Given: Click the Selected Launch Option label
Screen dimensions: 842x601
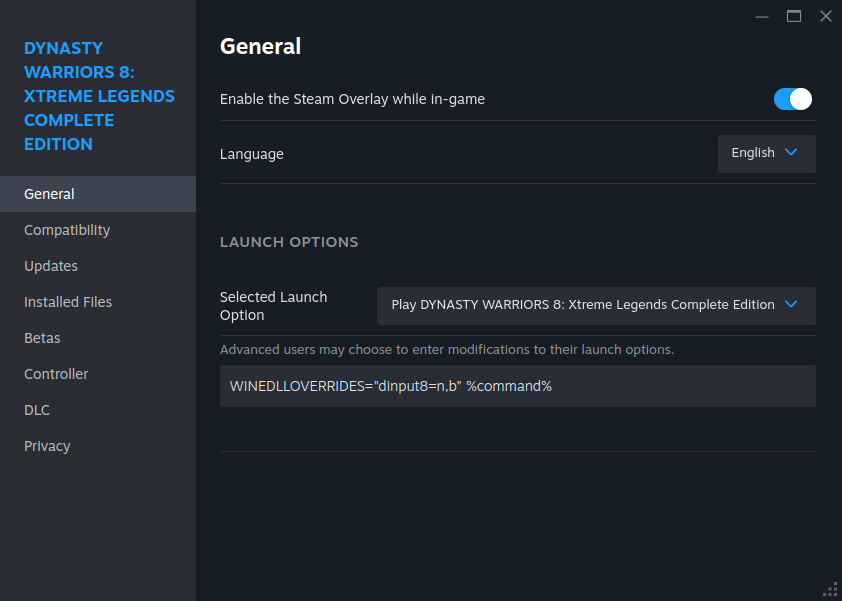Looking at the screenshot, I should [273, 306].
